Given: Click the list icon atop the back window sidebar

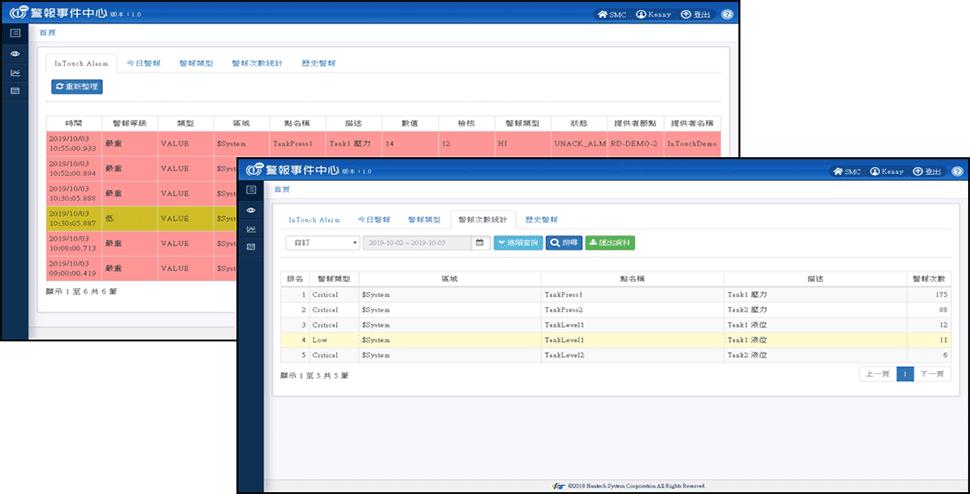Looking at the screenshot, I should pyautogui.click(x=15, y=33).
